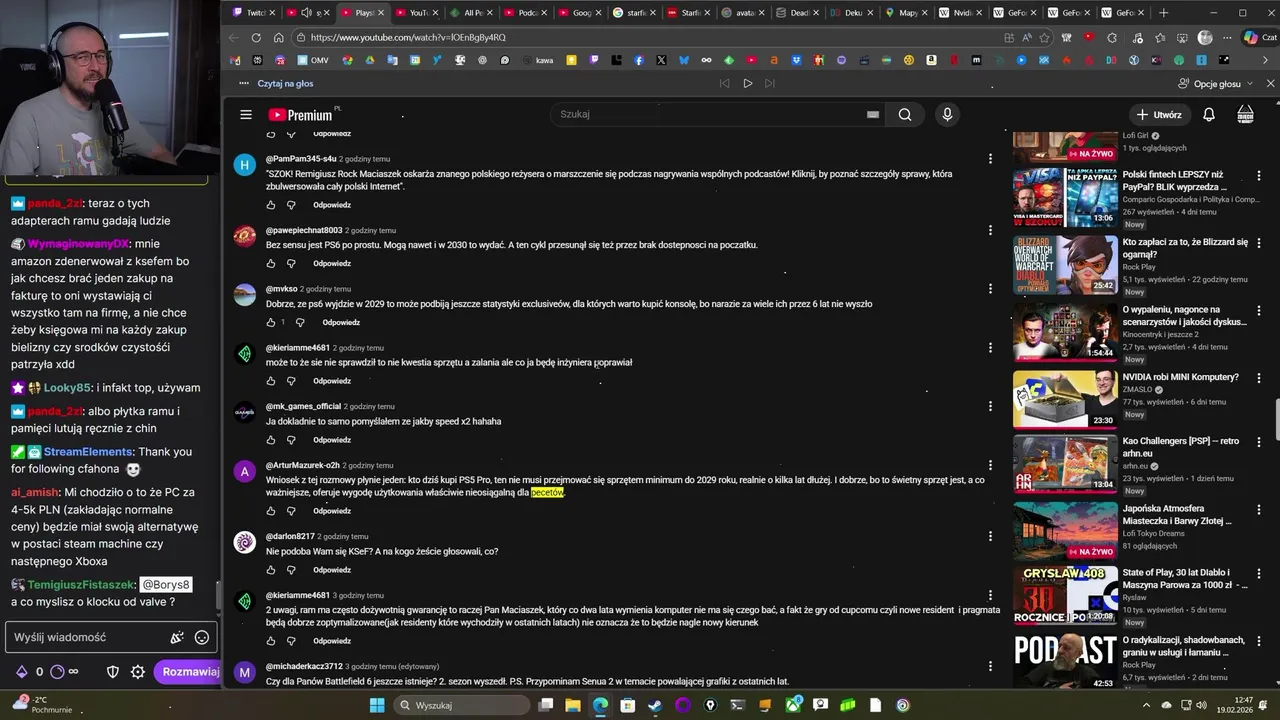Open the Blizzard video thumbnail
1280x720 pixels.
tap(1065, 265)
